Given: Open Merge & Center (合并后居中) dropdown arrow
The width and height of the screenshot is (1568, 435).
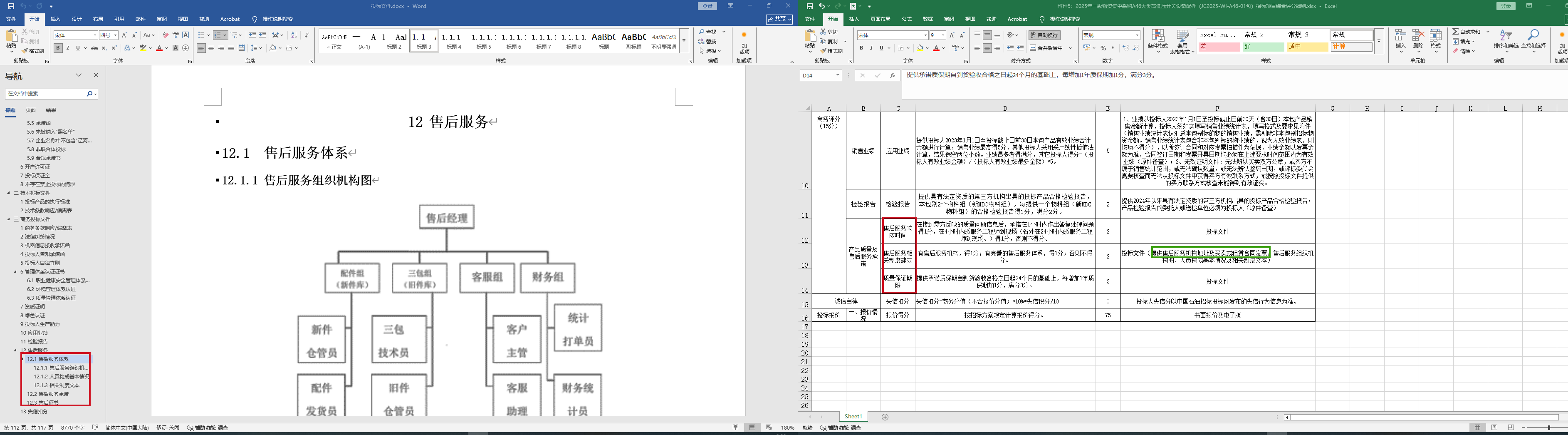Looking at the screenshot, I should click(x=1071, y=48).
